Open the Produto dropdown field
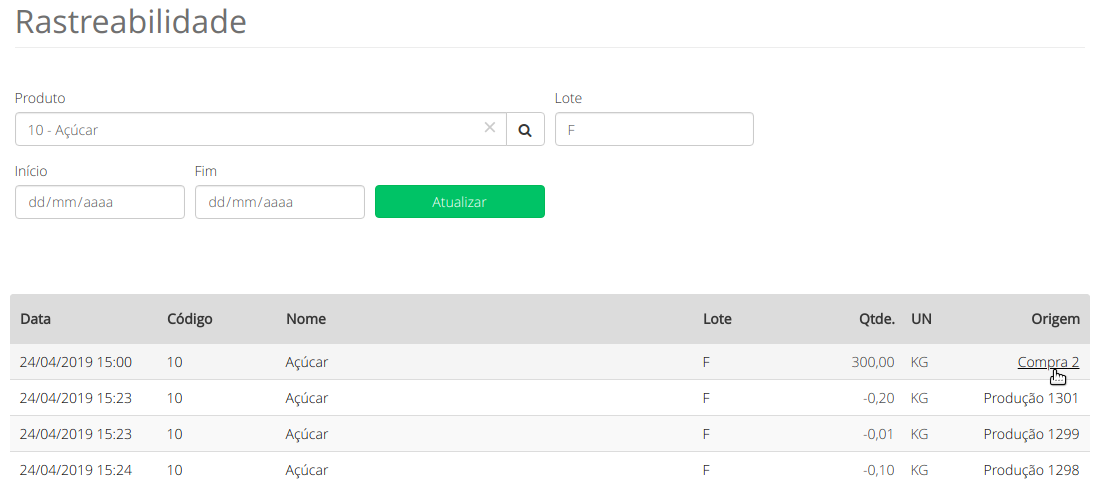 coord(250,130)
